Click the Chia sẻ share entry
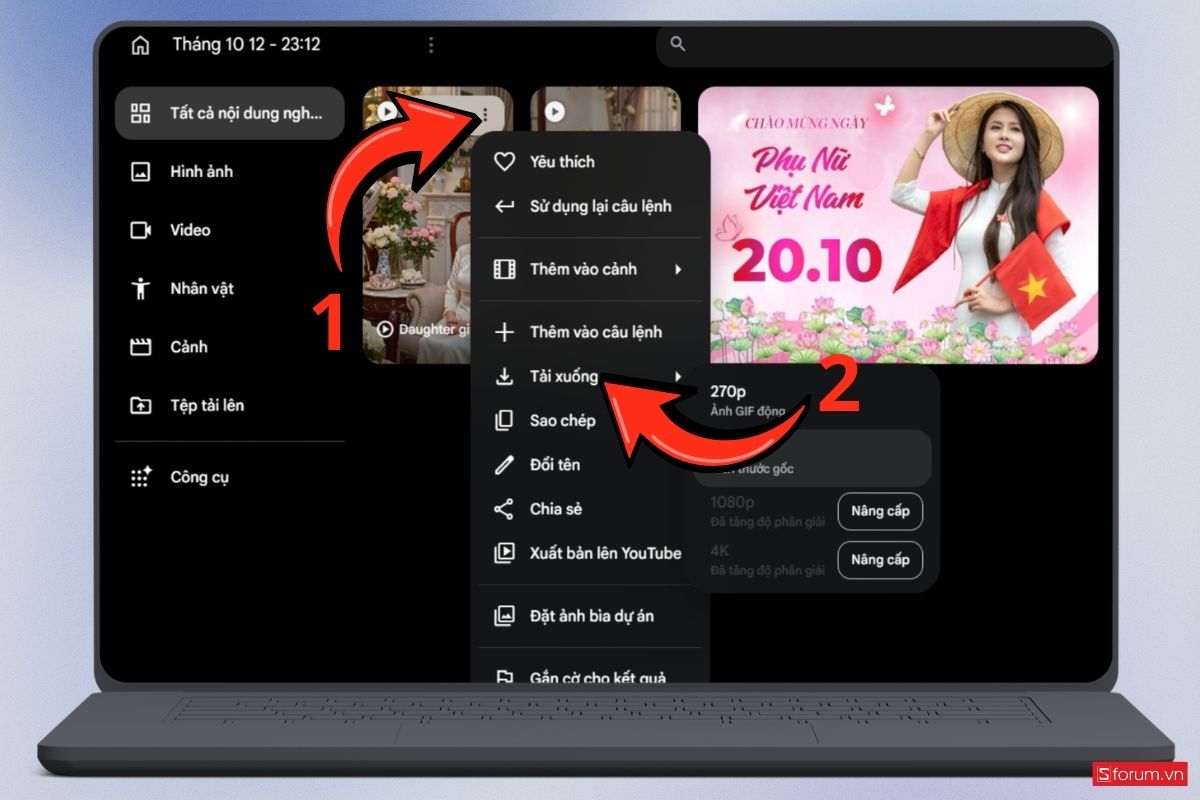This screenshot has height=800, width=1200. click(x=590, y=509)
